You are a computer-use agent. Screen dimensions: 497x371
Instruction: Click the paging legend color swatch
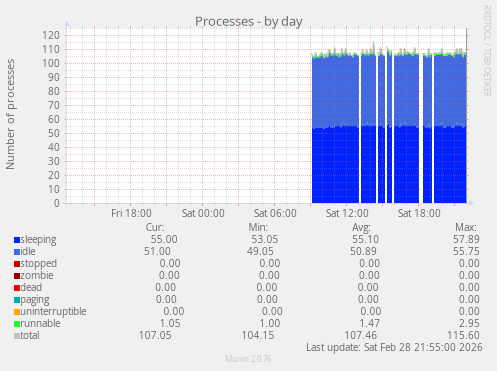pyautogui.click(x=17, y=300)
